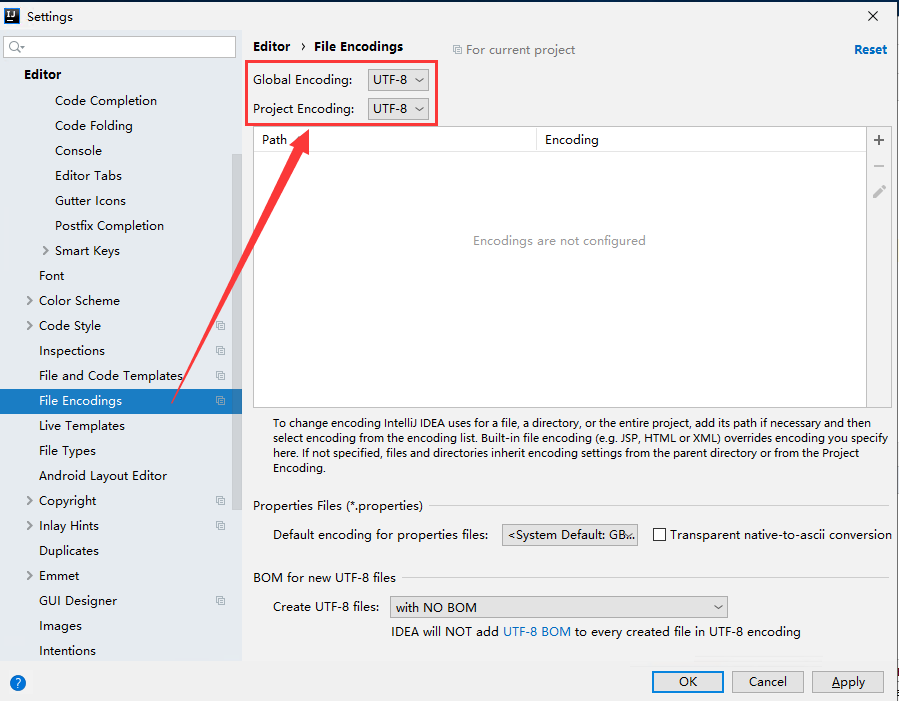The width and height of the screenshot is (899, 701).
Task: Open Console settings page
Action: pyautogui.click(x=79, y=151)
